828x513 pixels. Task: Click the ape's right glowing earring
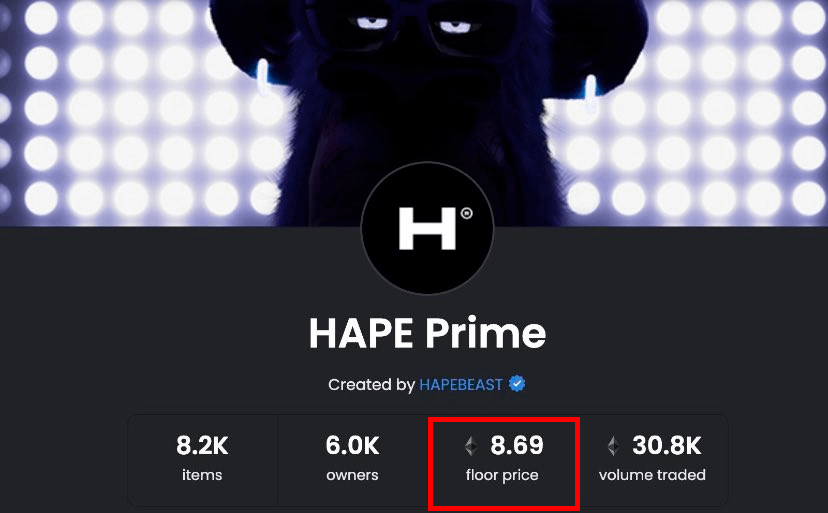(590, 94)
